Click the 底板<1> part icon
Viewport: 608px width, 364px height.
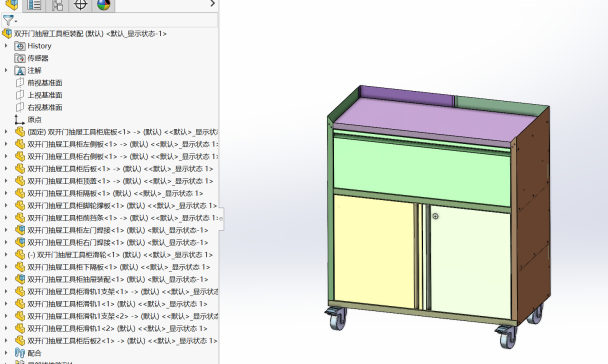(x=20, y=132)
